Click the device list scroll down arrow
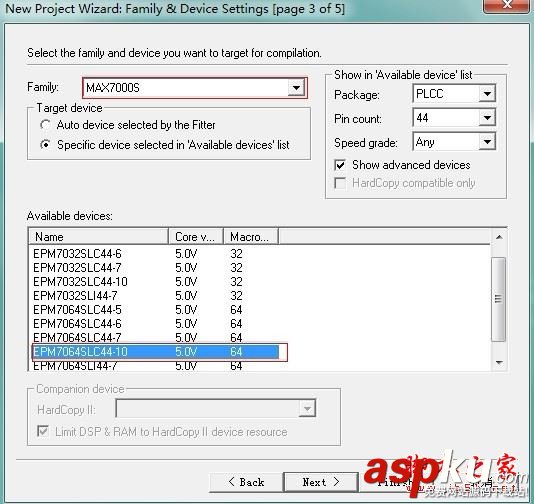 click(x=499, y=363)
